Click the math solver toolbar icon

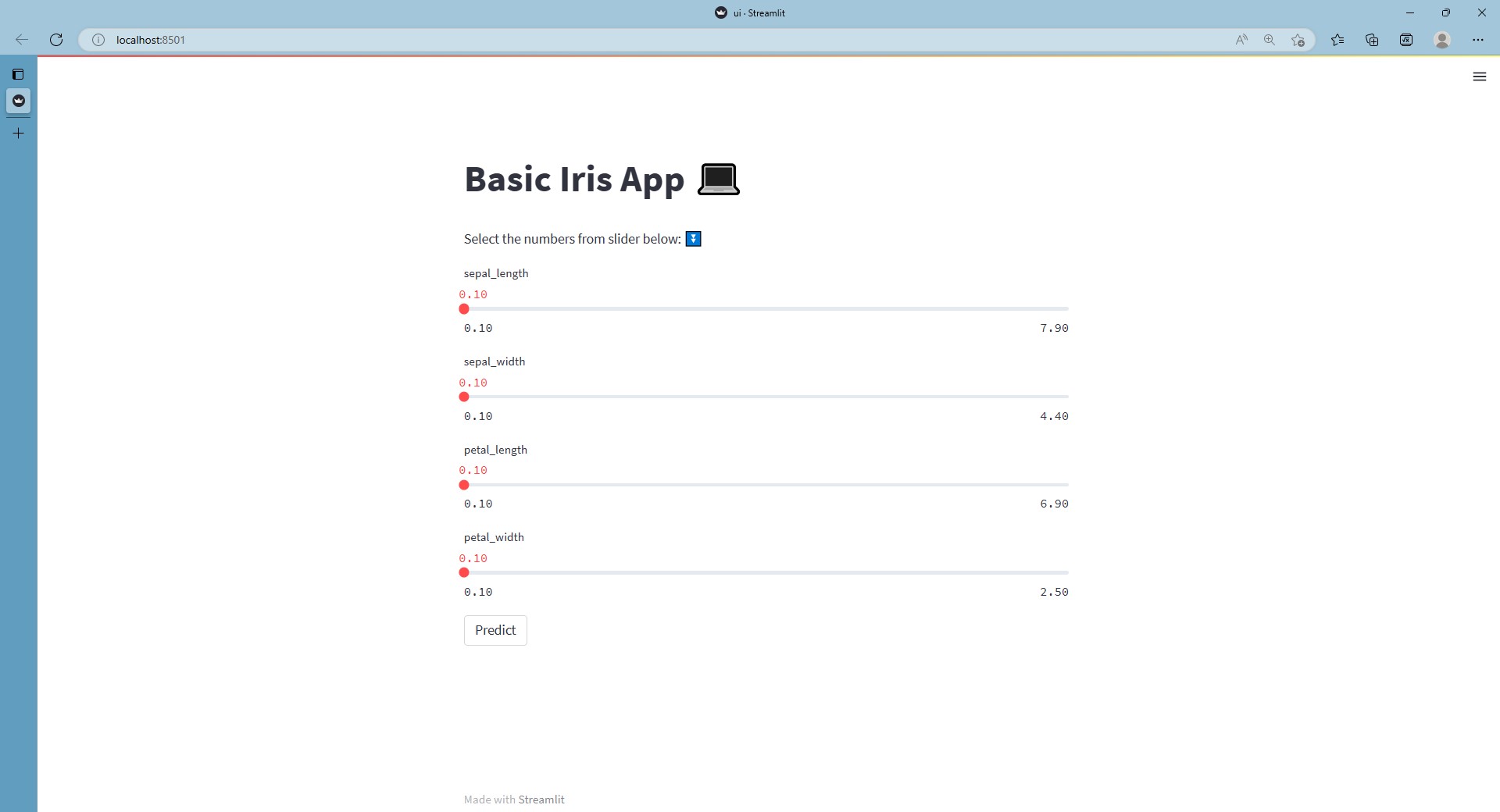coord(1406,40)
